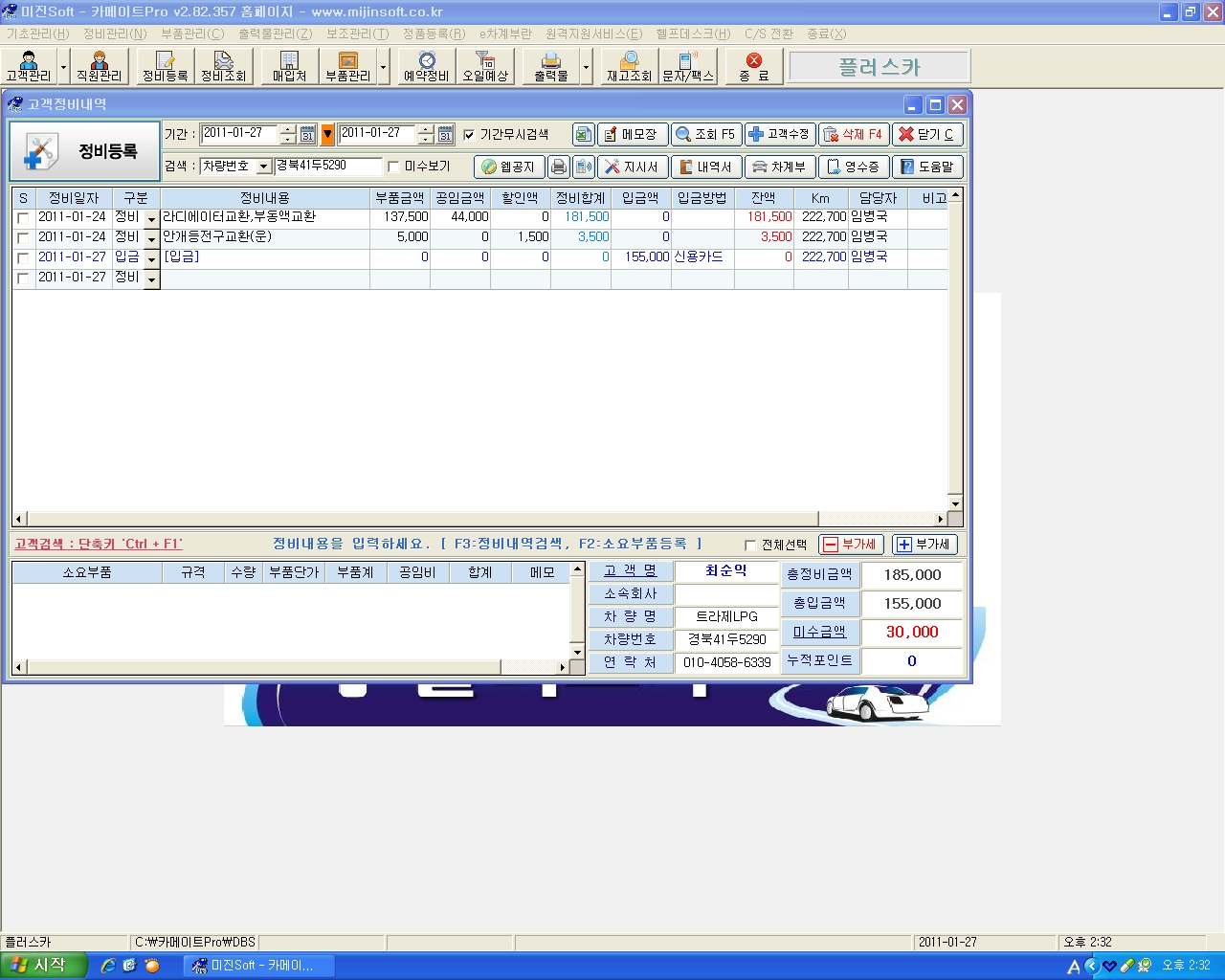Open the 내역서 statement button
The image size is (1225, 980).
coord(705,167)
